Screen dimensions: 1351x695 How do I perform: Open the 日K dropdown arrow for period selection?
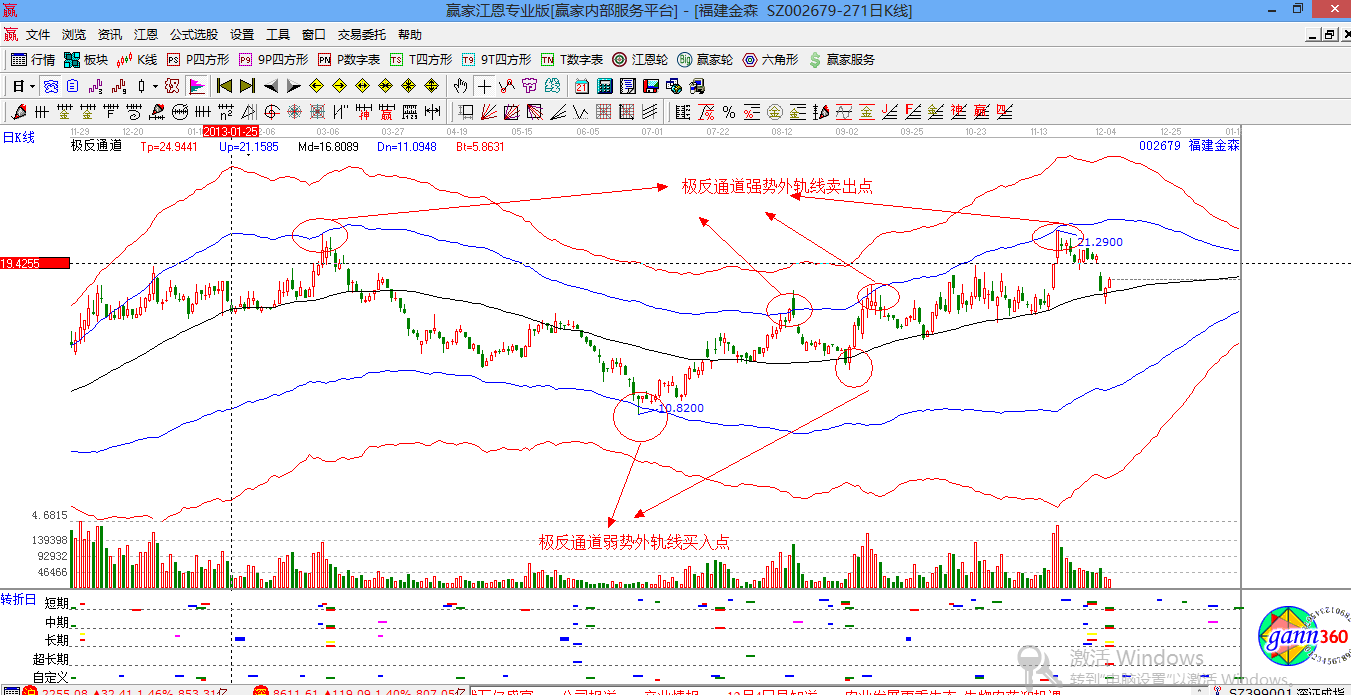(31, 86)
